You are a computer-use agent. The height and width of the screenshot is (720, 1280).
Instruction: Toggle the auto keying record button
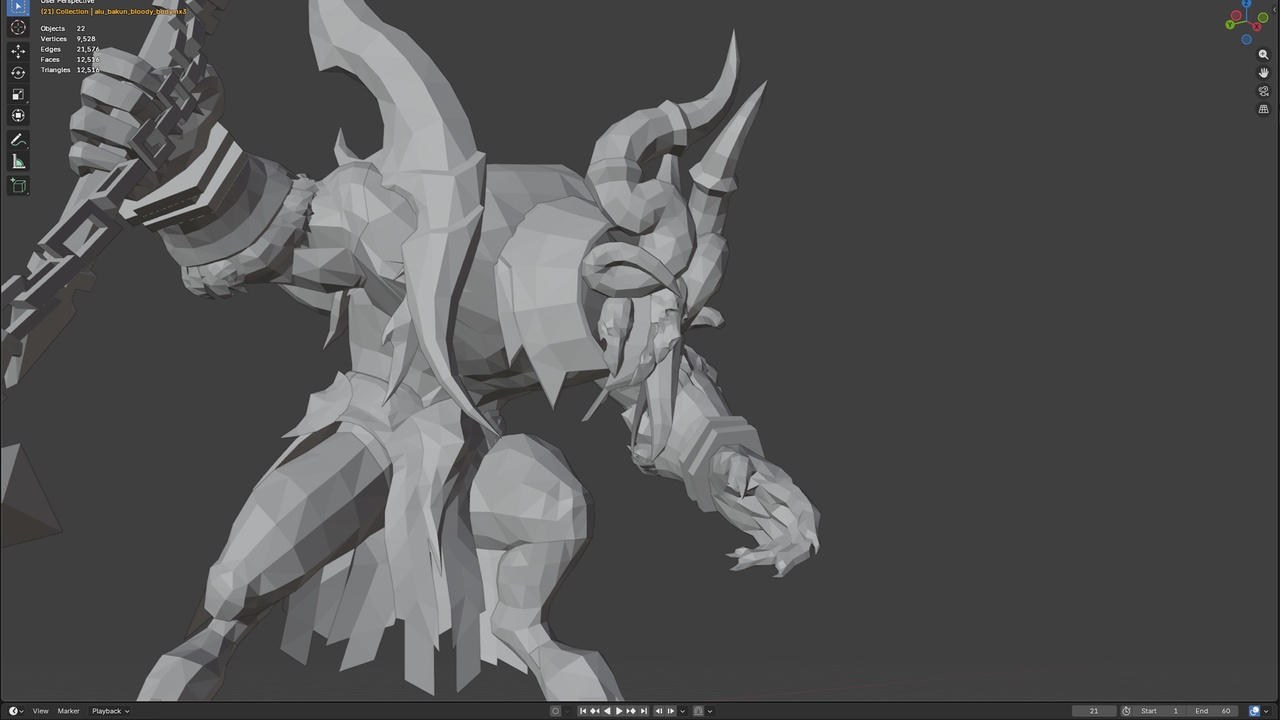(556, 711)
